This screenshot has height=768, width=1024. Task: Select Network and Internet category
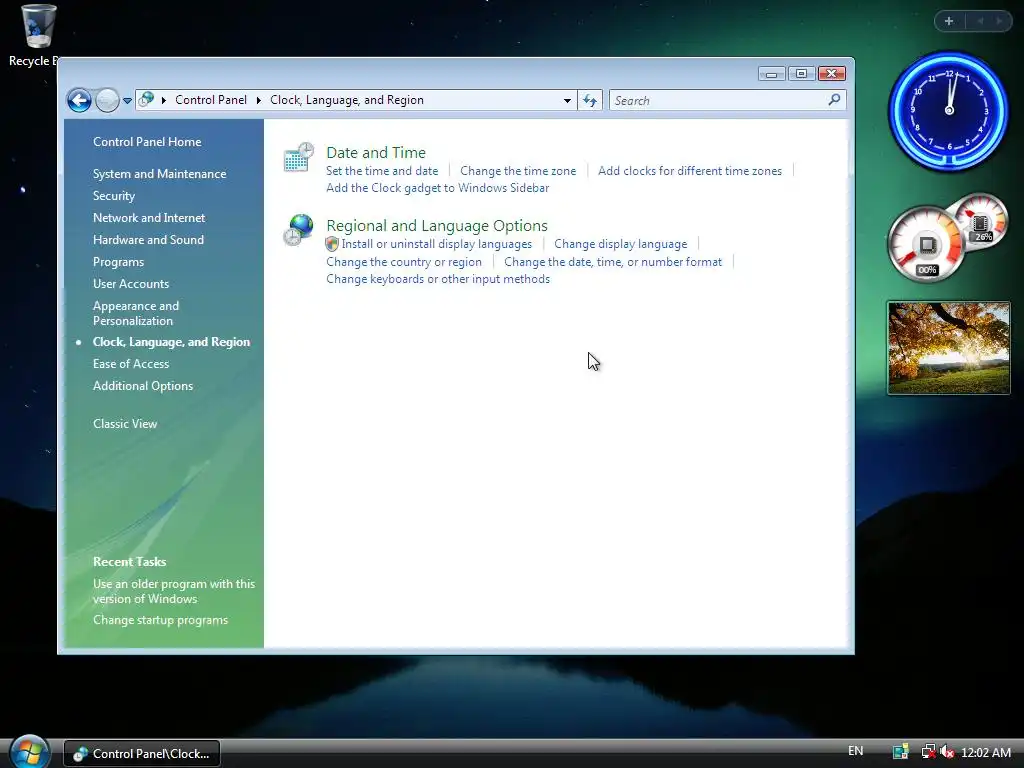coord(149,218)
